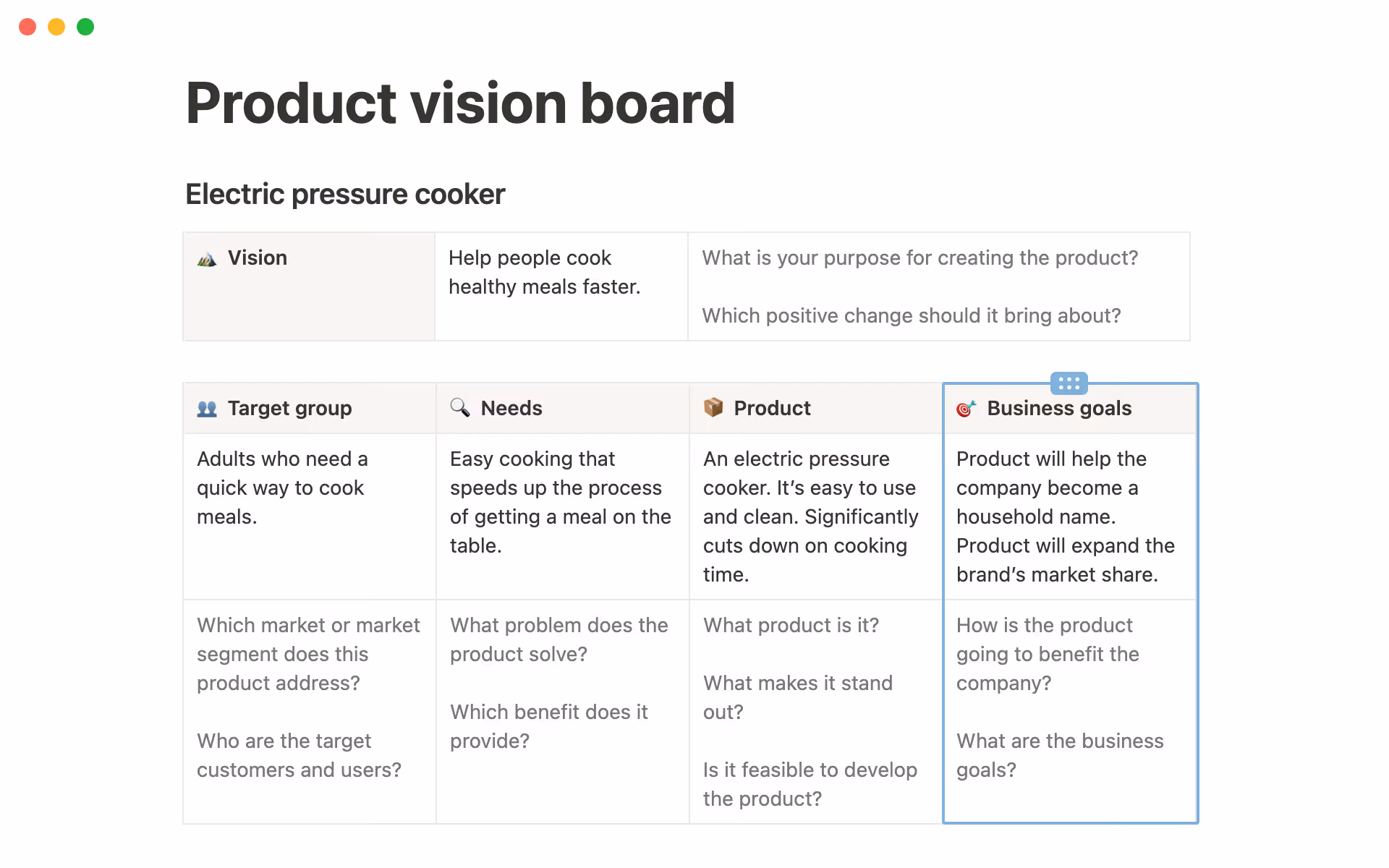The image size is (1389, 868).
Task: Select the 'Product will help the company' cell
Action: [x=1065, y=516]
